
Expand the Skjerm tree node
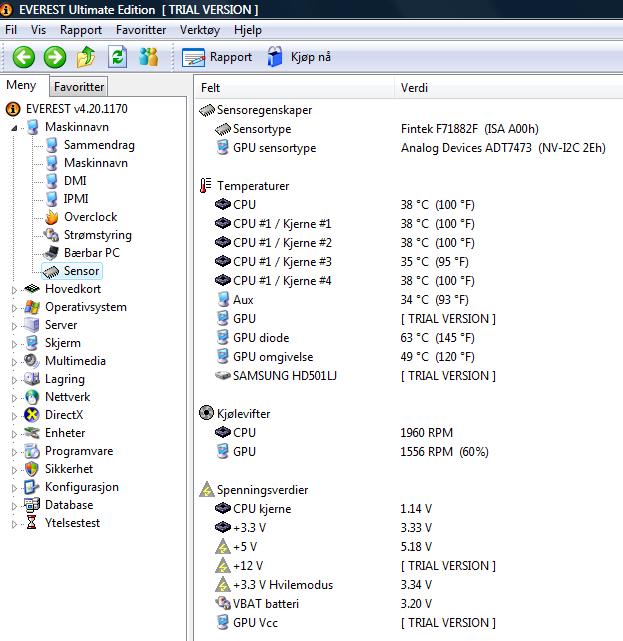point(14,344)
